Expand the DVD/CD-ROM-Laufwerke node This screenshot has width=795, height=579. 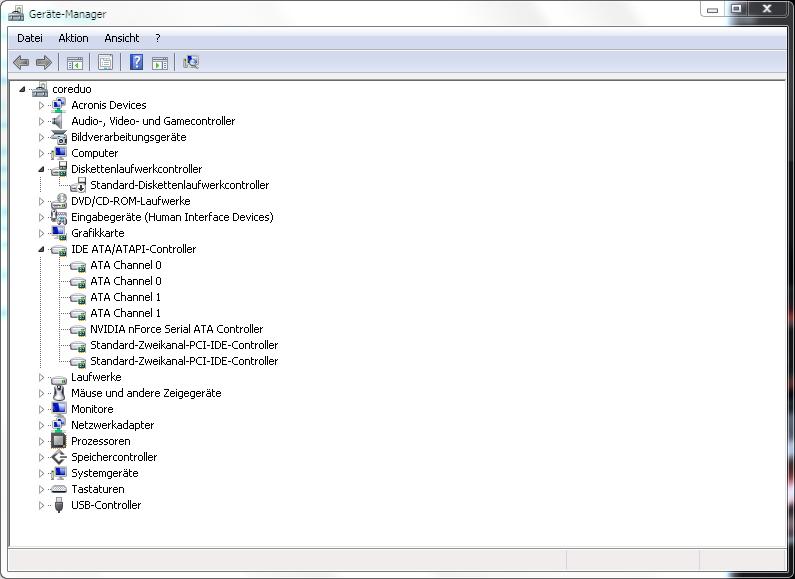41,201
